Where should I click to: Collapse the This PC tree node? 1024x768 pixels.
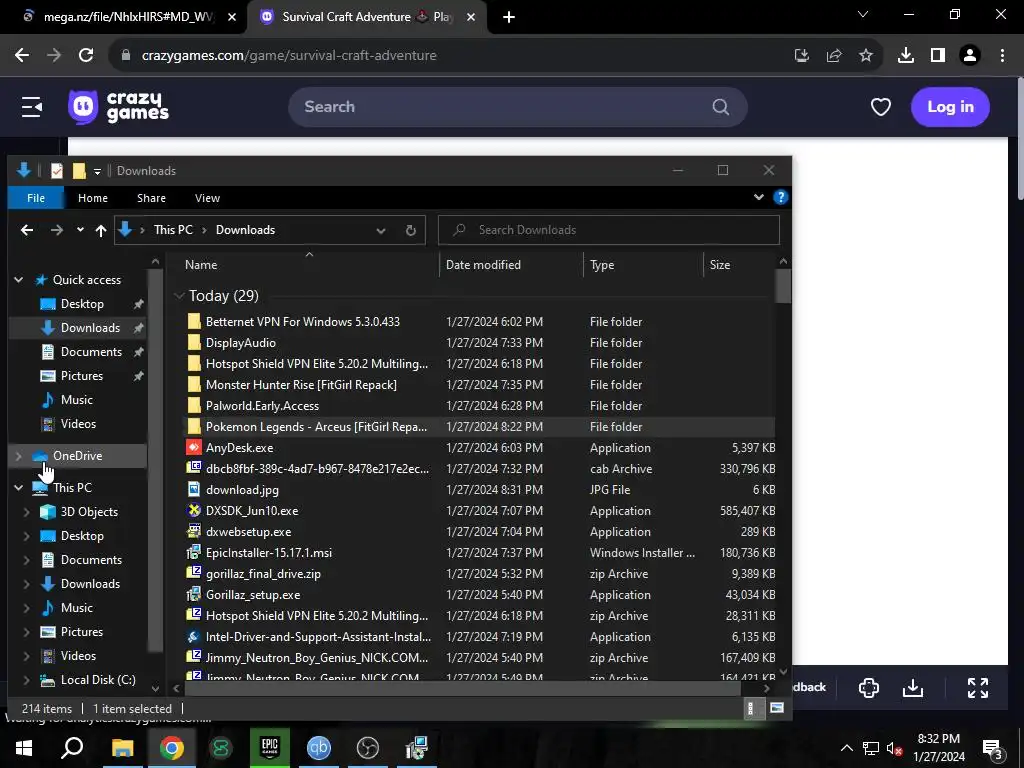coord(19,488)
